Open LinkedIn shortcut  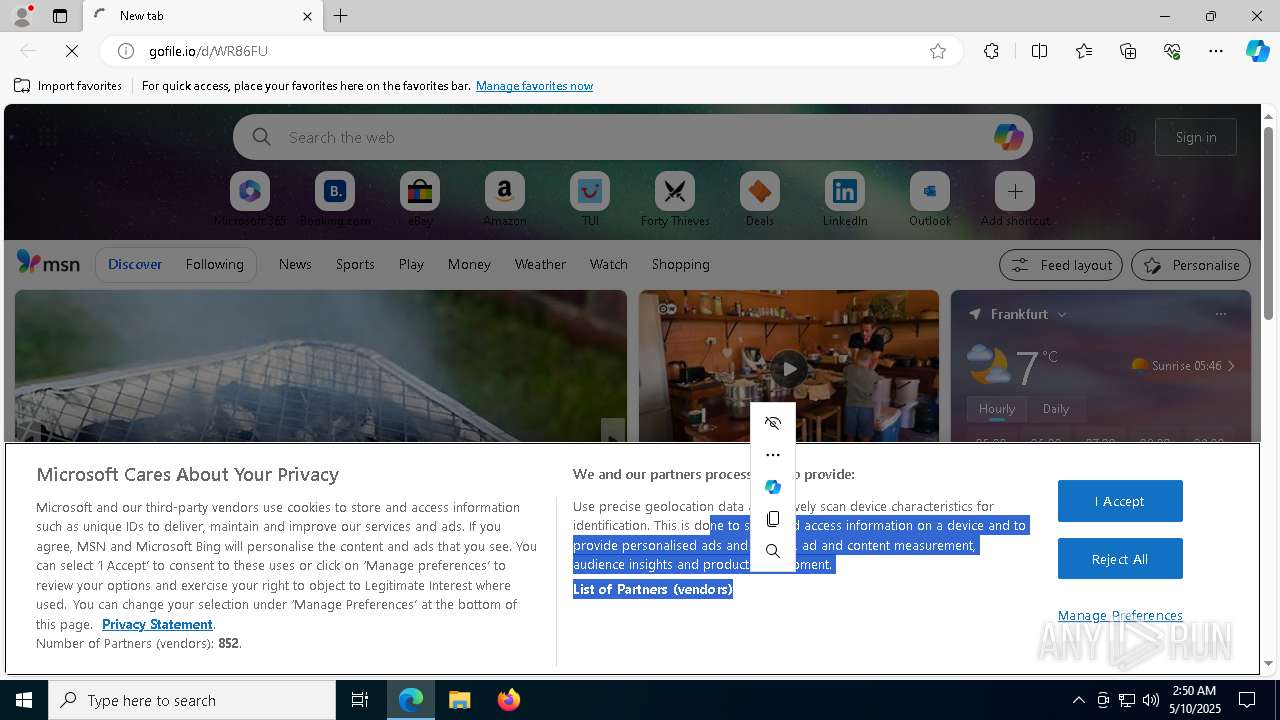pos(845,199)
